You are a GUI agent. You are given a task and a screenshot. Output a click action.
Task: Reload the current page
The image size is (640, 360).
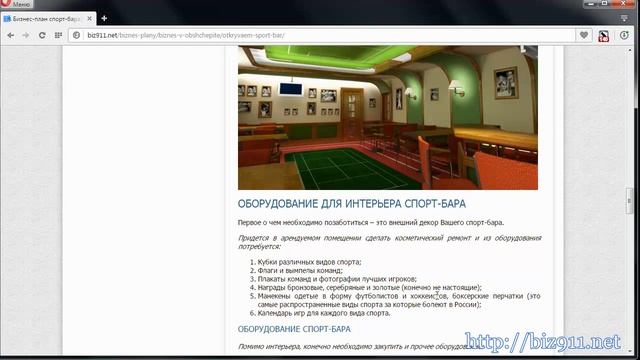(42, 36)
